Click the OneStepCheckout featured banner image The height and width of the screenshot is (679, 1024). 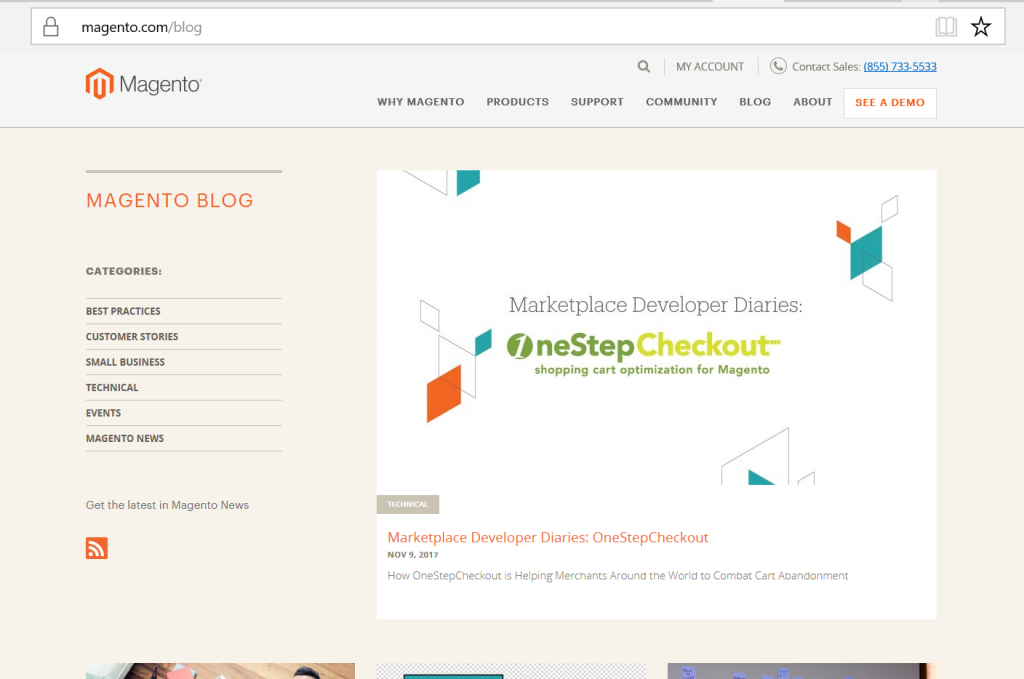click(656, 327)
